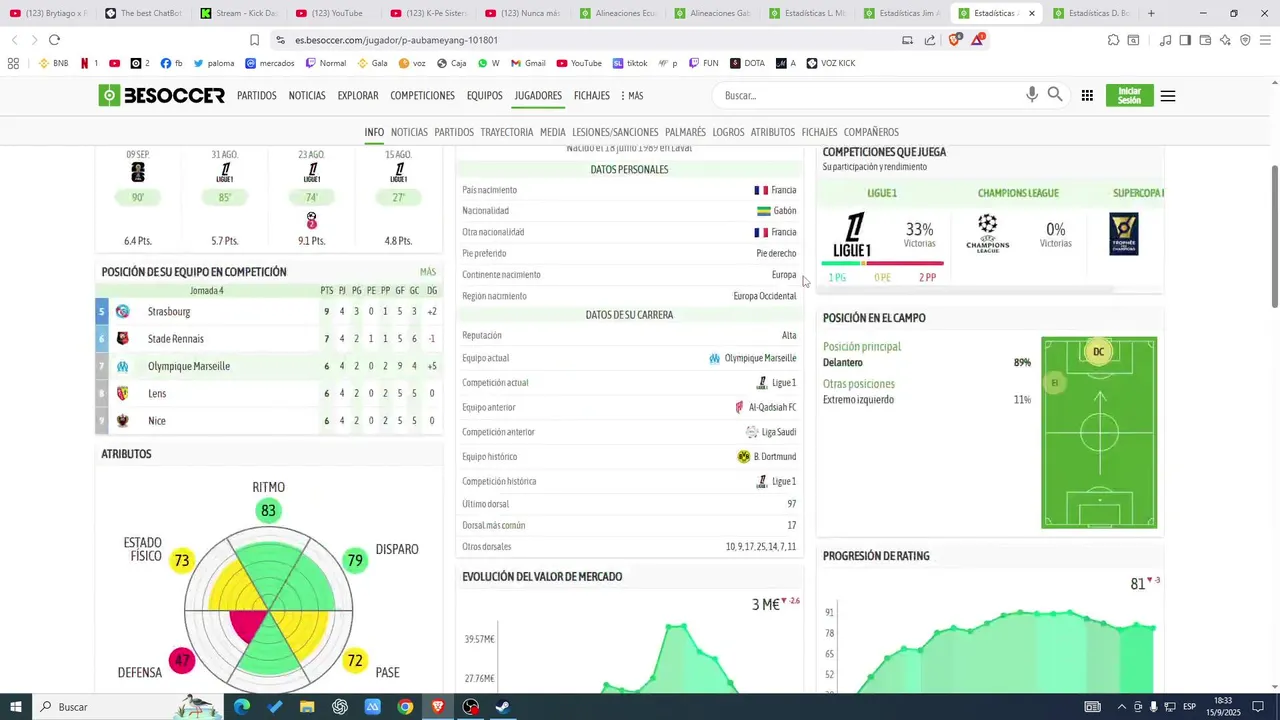This screenshot has height=720, width=1280.
Task: Open the VOZ KICK bookmark
Action: pyautogui.click(x=830, y=63)
